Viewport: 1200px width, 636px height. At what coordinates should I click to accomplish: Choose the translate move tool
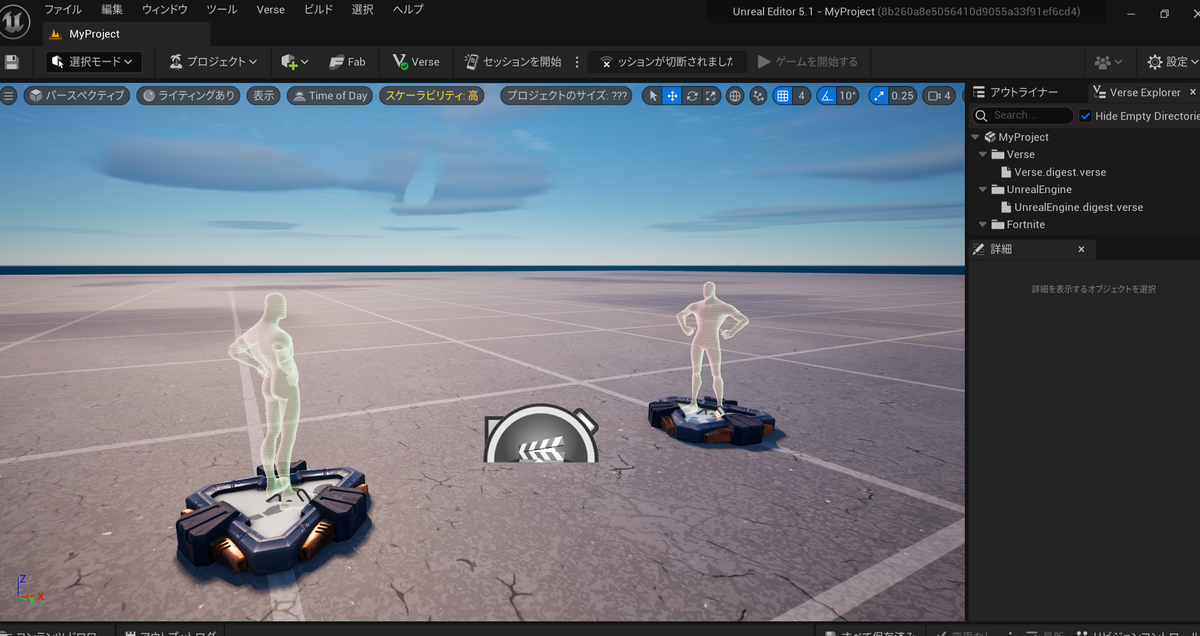coord(672,96)
